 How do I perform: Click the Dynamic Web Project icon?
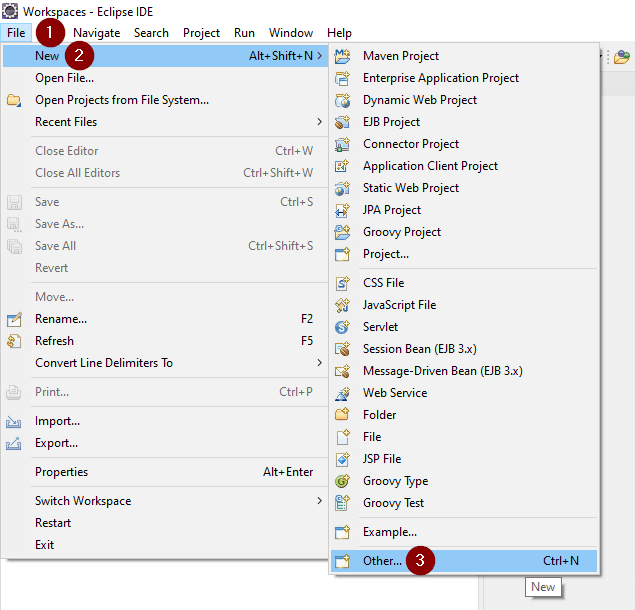tap(343, 100)
